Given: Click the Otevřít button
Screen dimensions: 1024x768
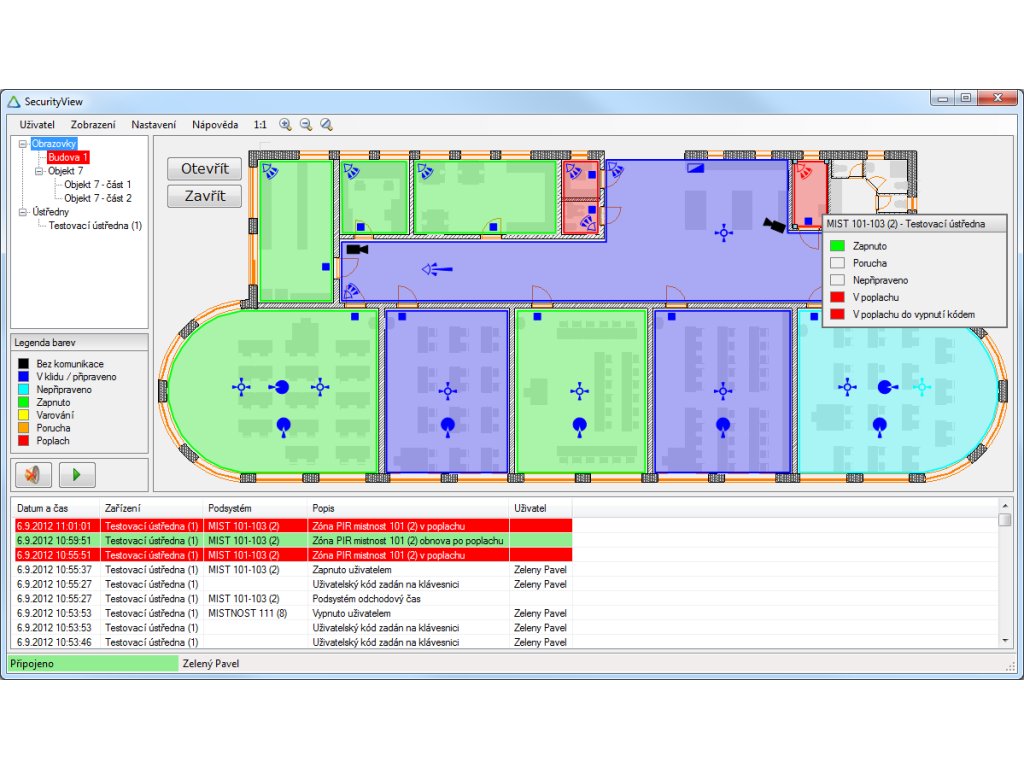Looking at the screenshot, I should click(x=204, y=168).
